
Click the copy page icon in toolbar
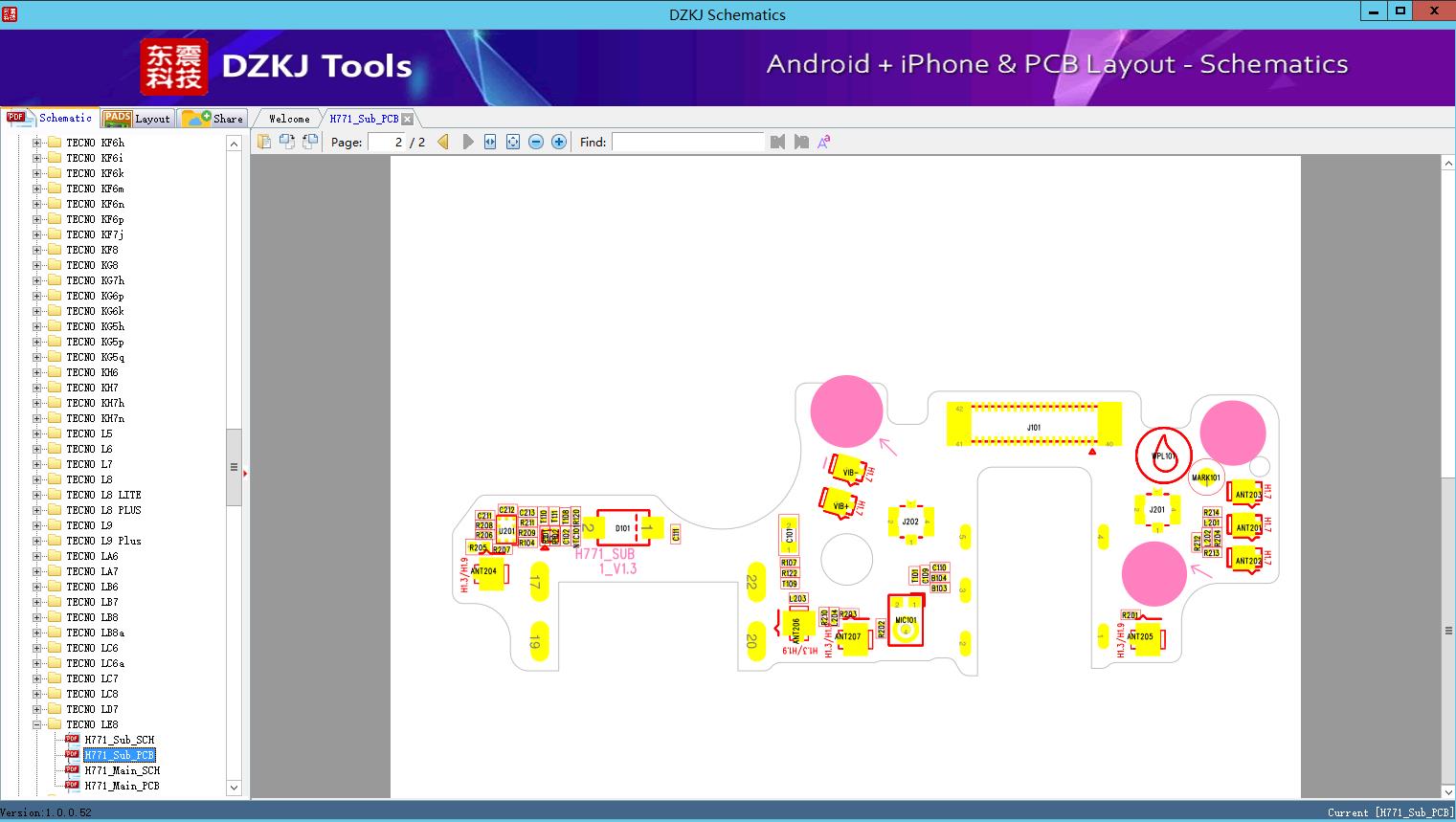click(x=263, y=142)
